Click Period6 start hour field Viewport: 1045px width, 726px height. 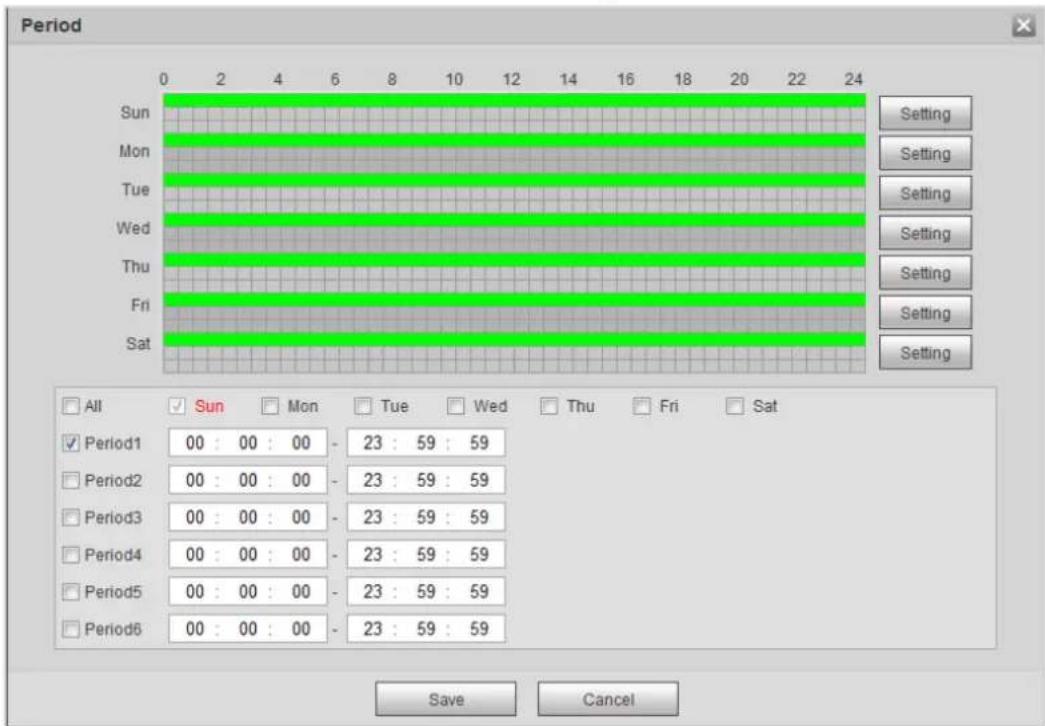[195, 629]
